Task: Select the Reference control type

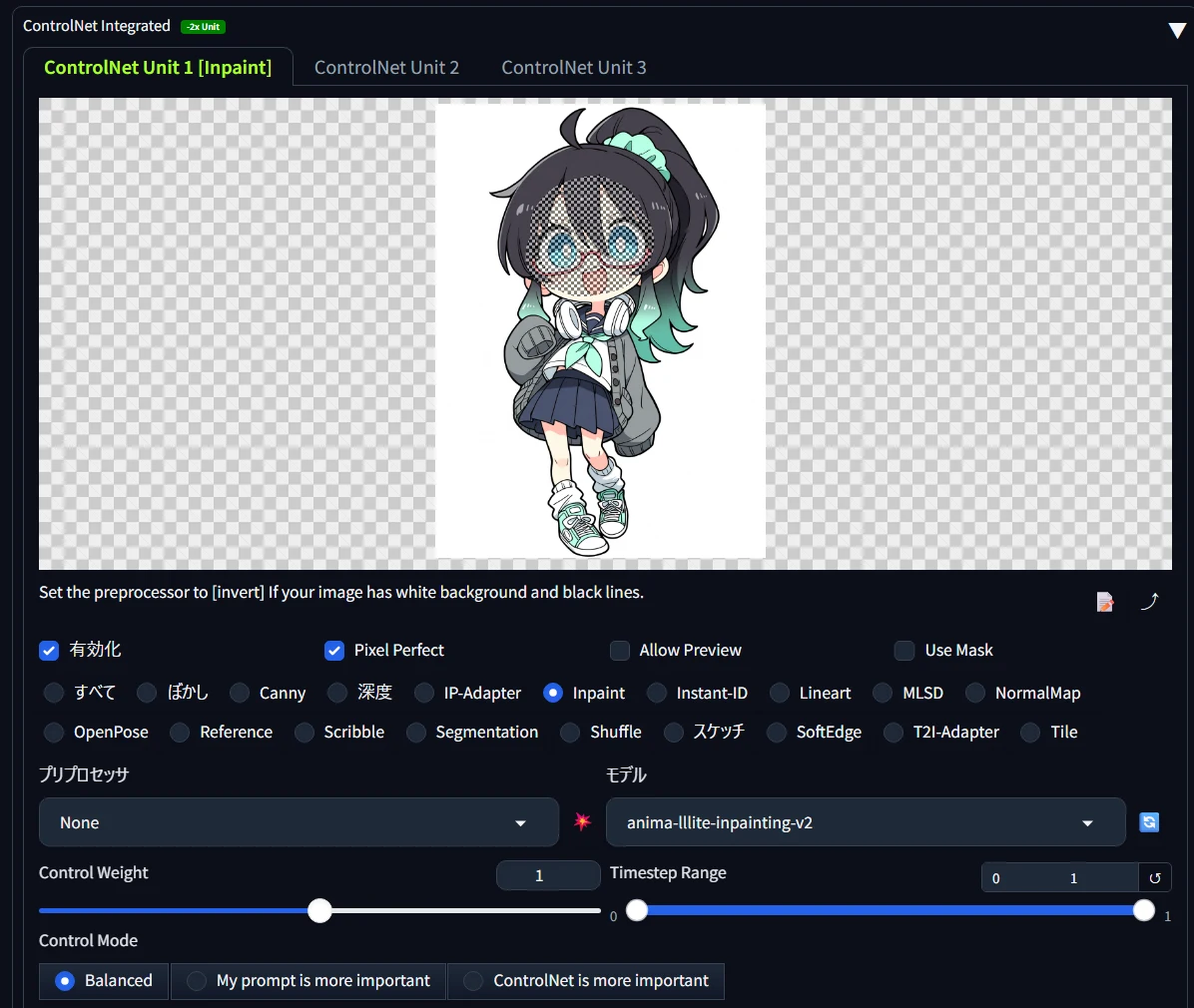Action: coord(180,733)
